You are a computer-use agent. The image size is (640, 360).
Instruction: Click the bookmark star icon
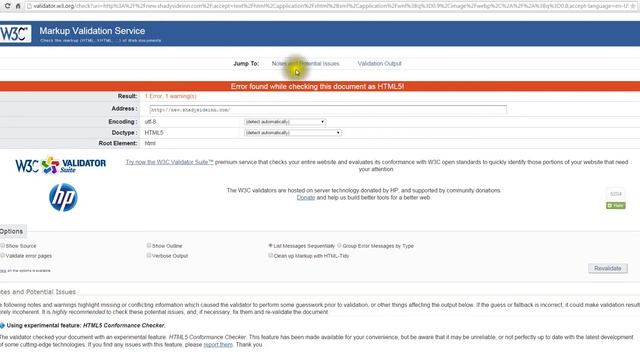pyautogui.click(x=633, y=6)
